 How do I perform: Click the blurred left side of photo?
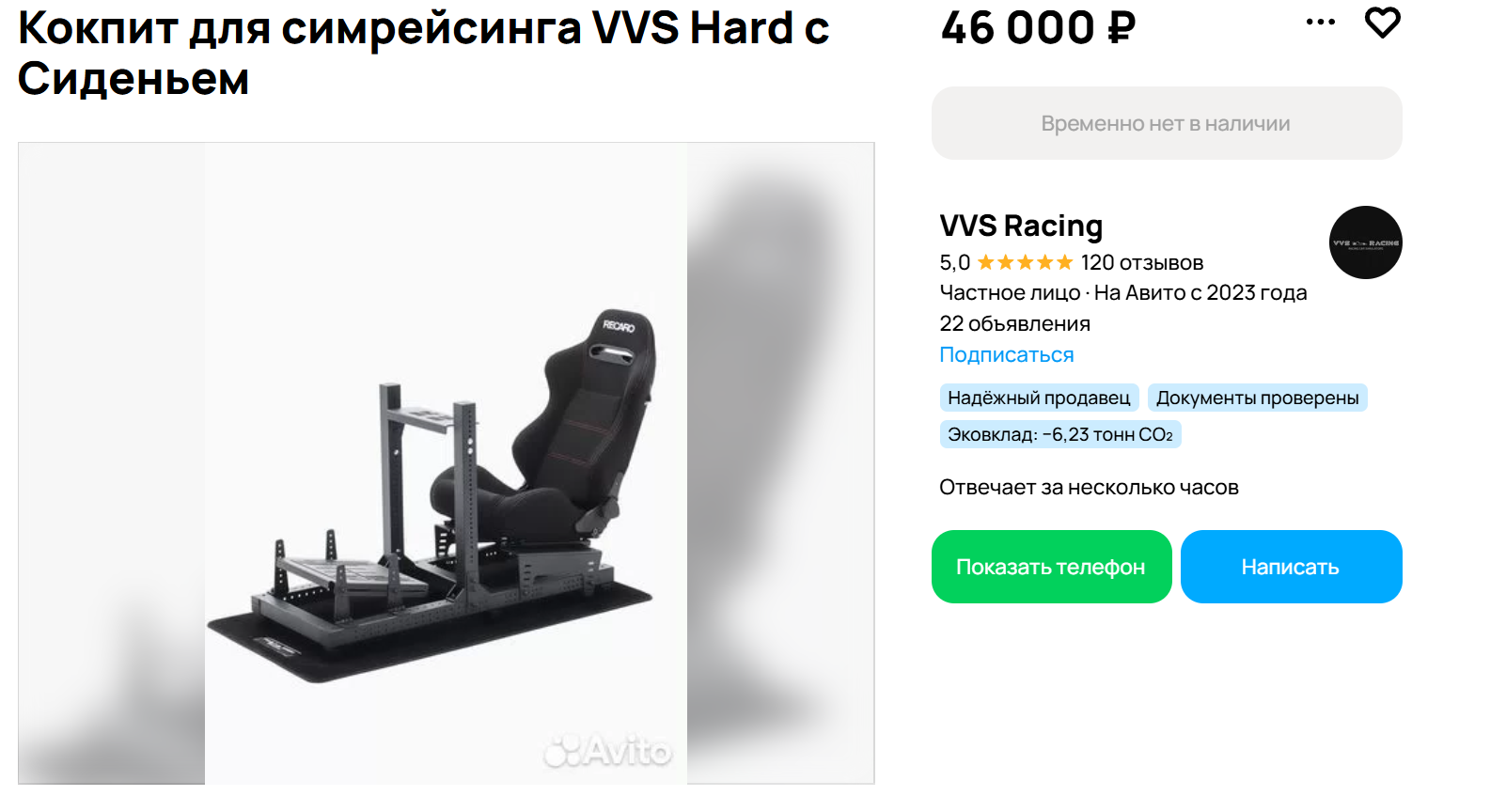pos(112,463)
